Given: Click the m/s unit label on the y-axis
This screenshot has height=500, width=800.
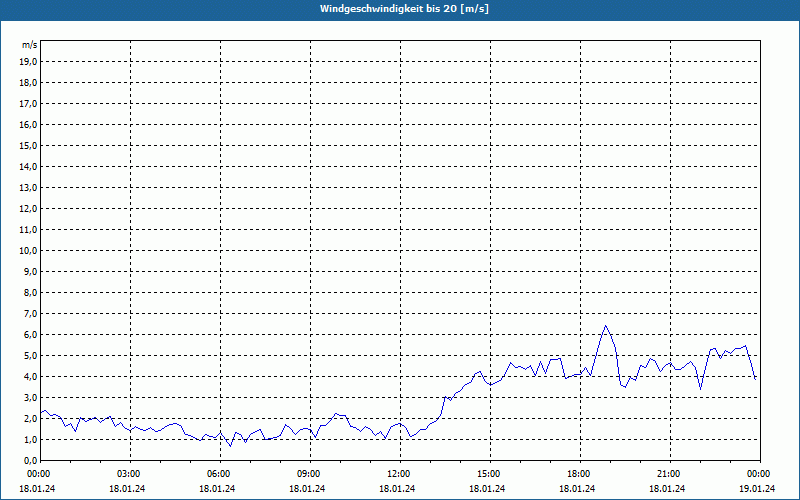Looking at the screenshot, I should [30, 45].
